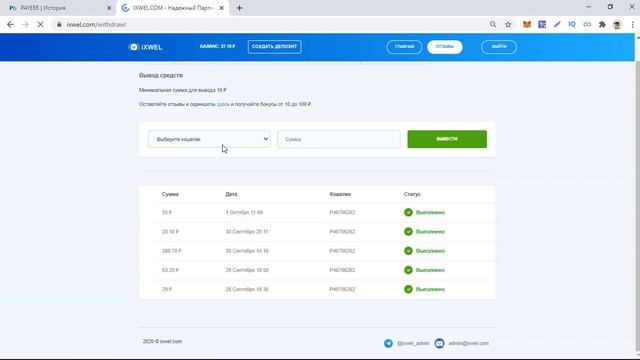This screenshot has width=640, height=360.
Task: Click green checkmark on 1 Октября row's successor 30 Сентября 20:11
Action: [408, 231]
